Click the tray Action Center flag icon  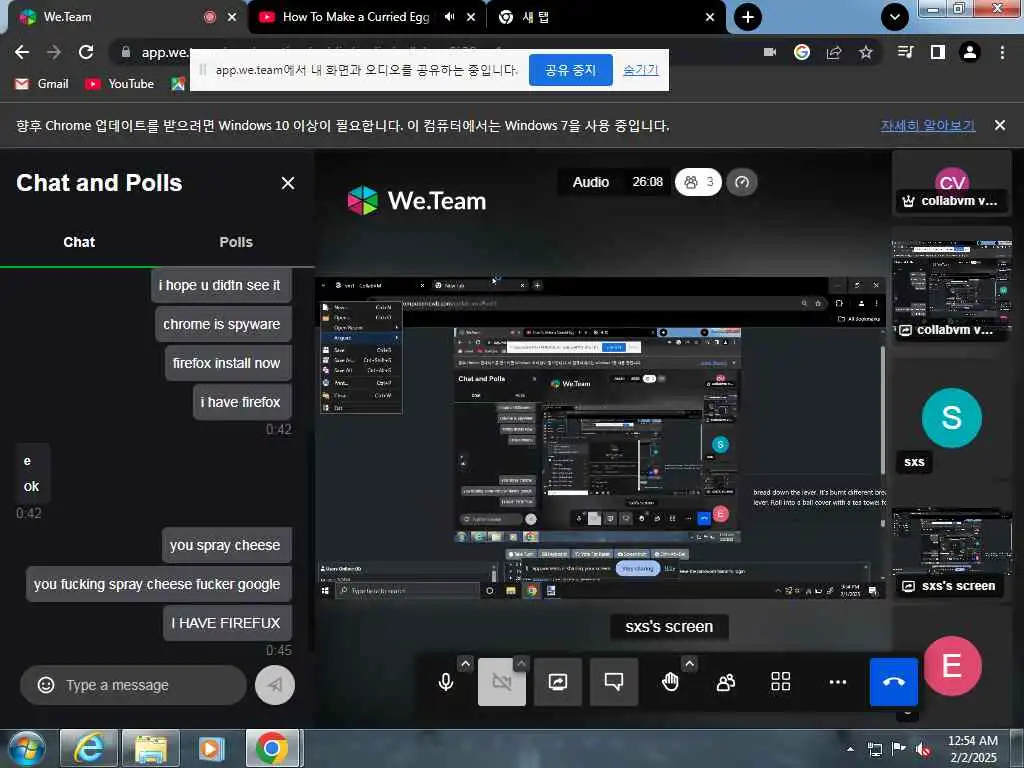point(899,749)
